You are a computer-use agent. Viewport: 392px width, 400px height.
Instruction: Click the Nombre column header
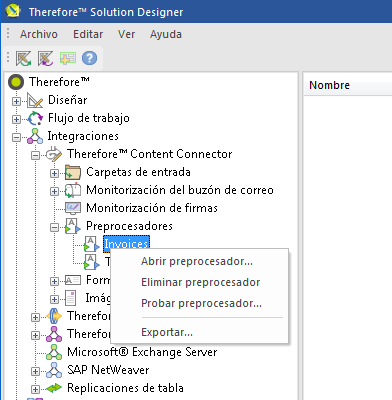coord(348,85)
